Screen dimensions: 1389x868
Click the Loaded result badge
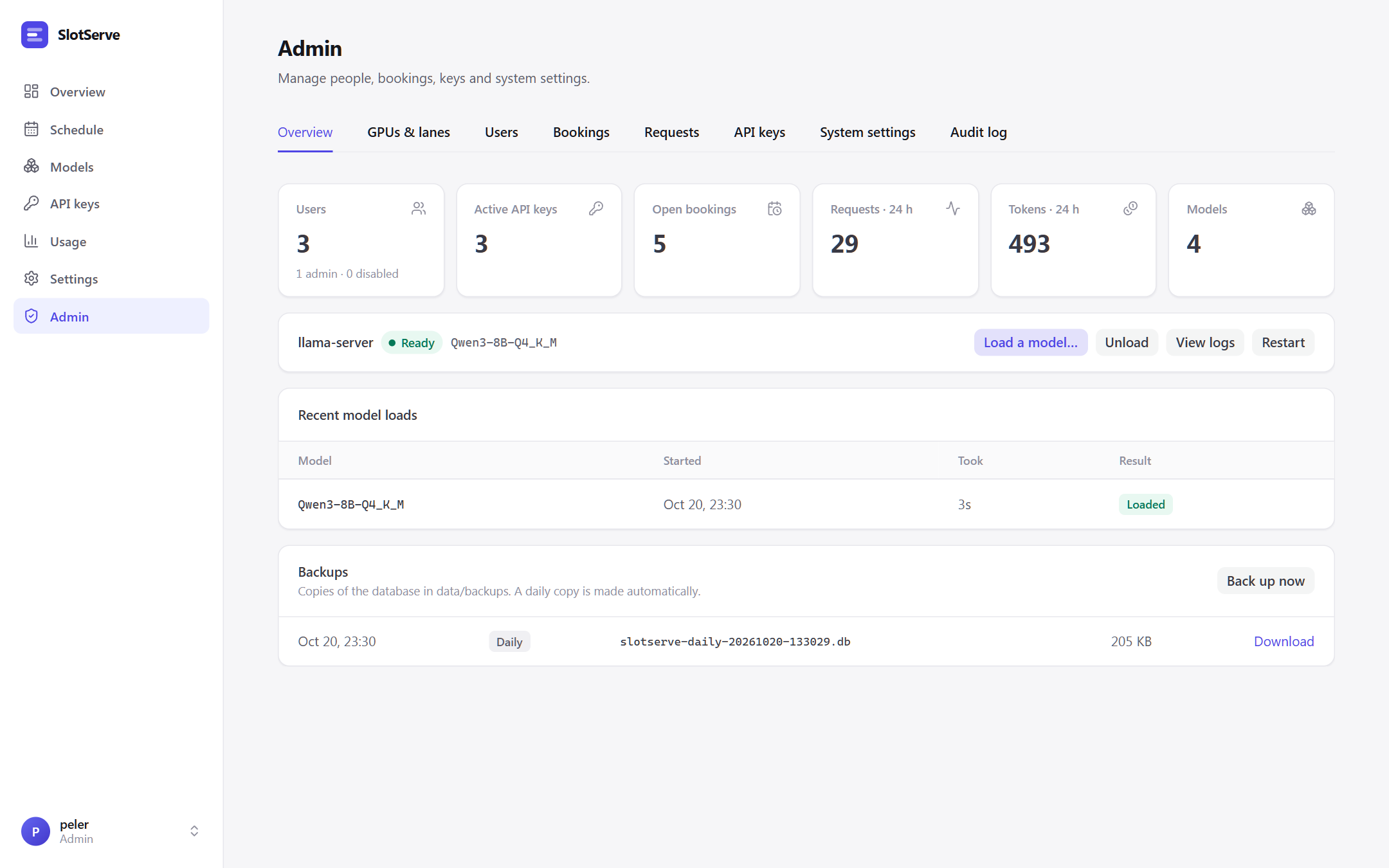(x=1145, y=505)
